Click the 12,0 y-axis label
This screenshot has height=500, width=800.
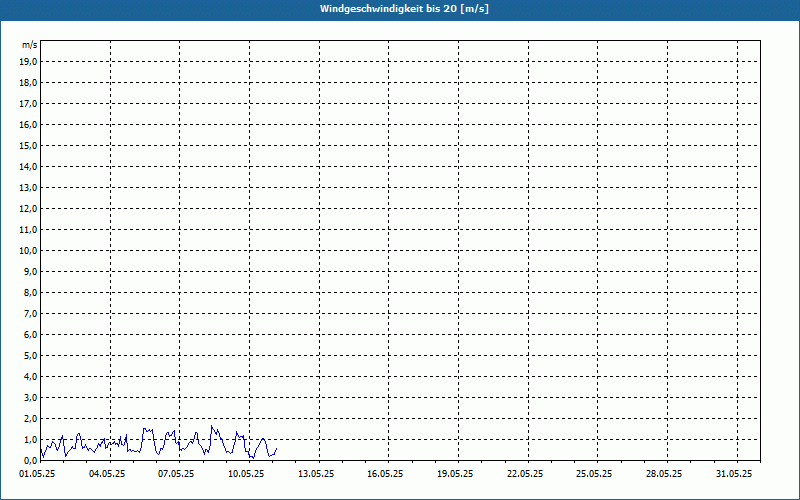point(28,209)
